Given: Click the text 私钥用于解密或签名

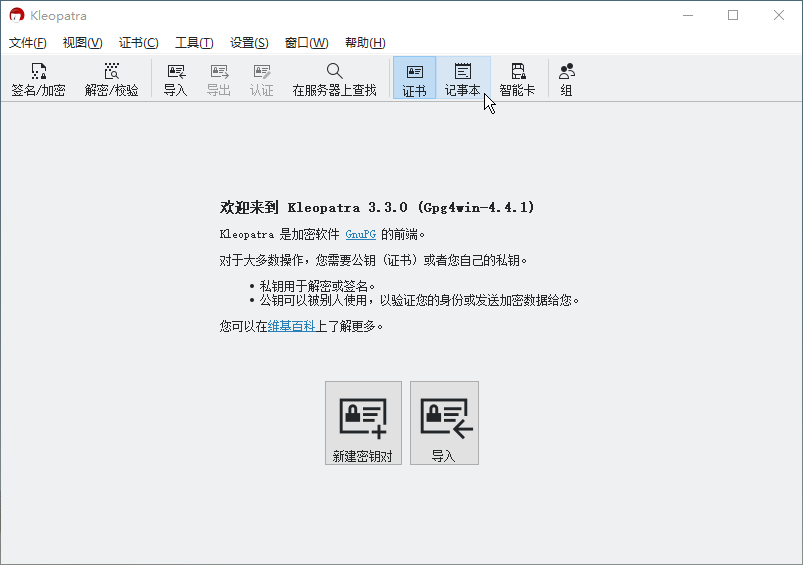Looking at the screenshot, I should [317, 286].
